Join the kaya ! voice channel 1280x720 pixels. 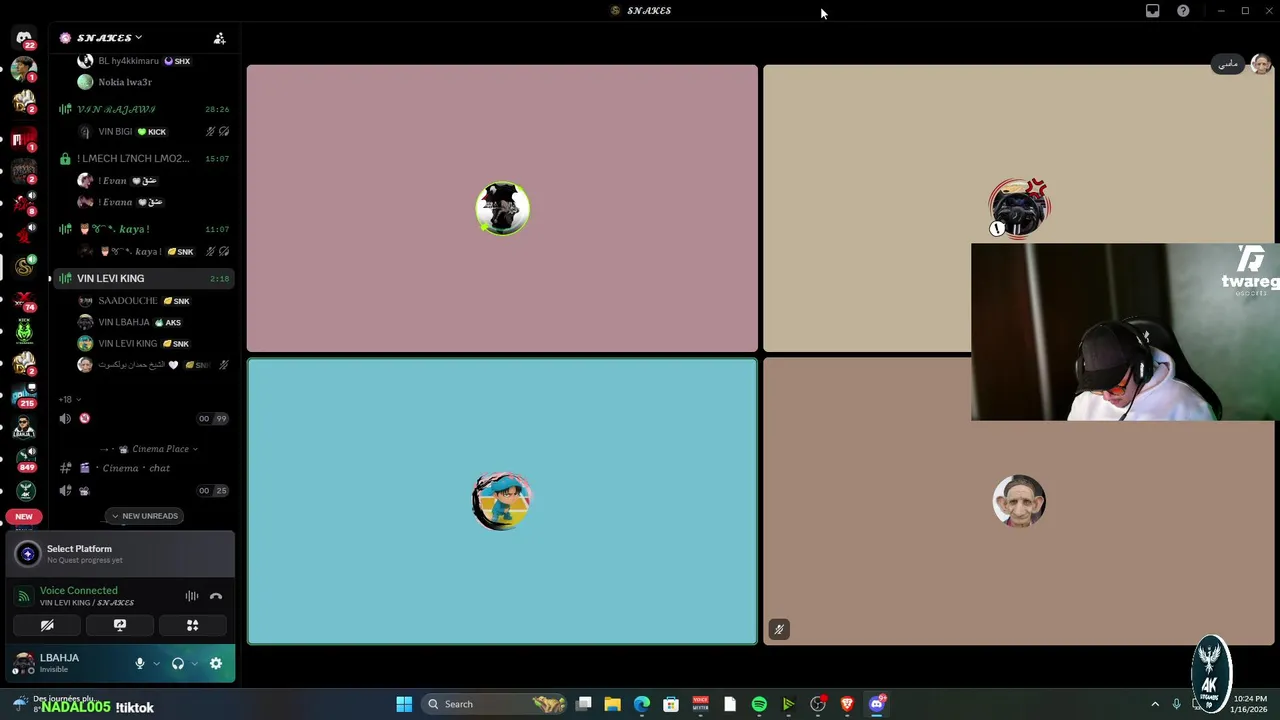coord(145,229)
